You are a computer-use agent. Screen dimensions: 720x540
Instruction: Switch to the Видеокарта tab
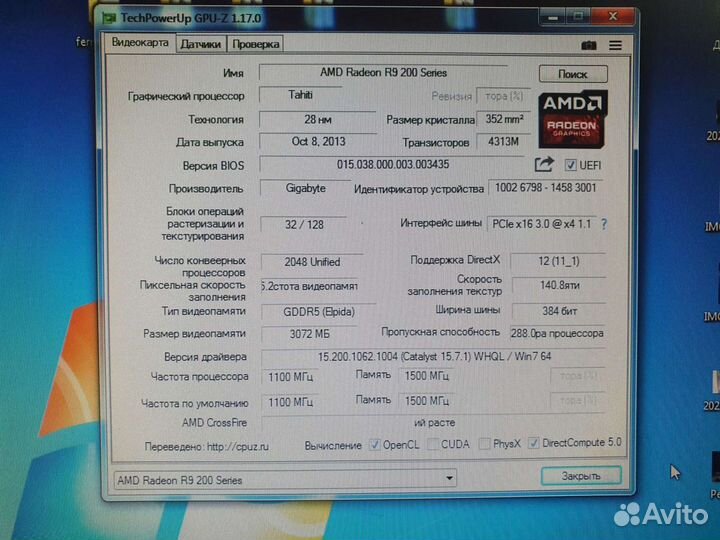pos(140,43)
